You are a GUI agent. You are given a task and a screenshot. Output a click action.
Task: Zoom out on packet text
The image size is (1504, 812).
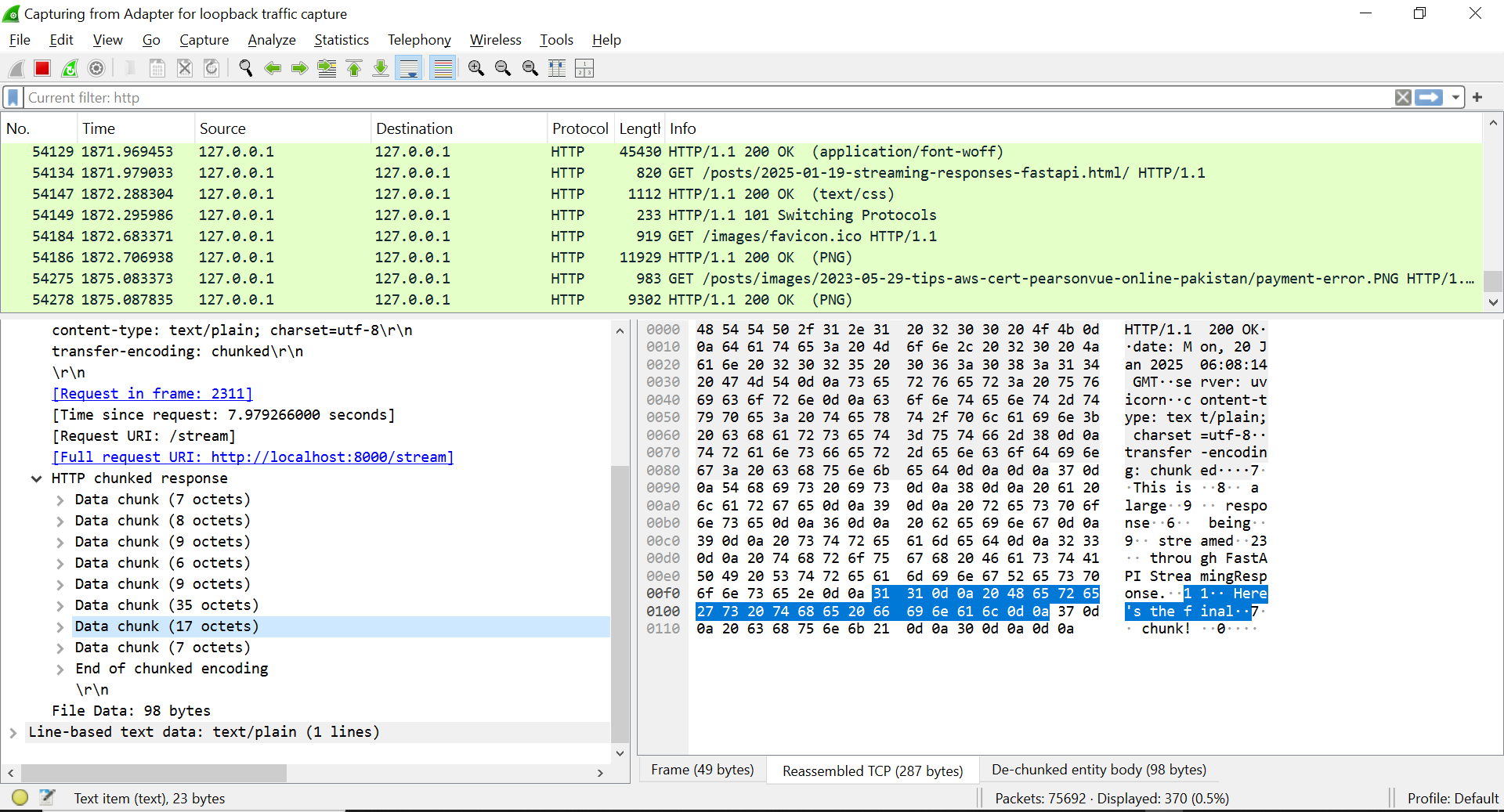click(x=503, y=69)
